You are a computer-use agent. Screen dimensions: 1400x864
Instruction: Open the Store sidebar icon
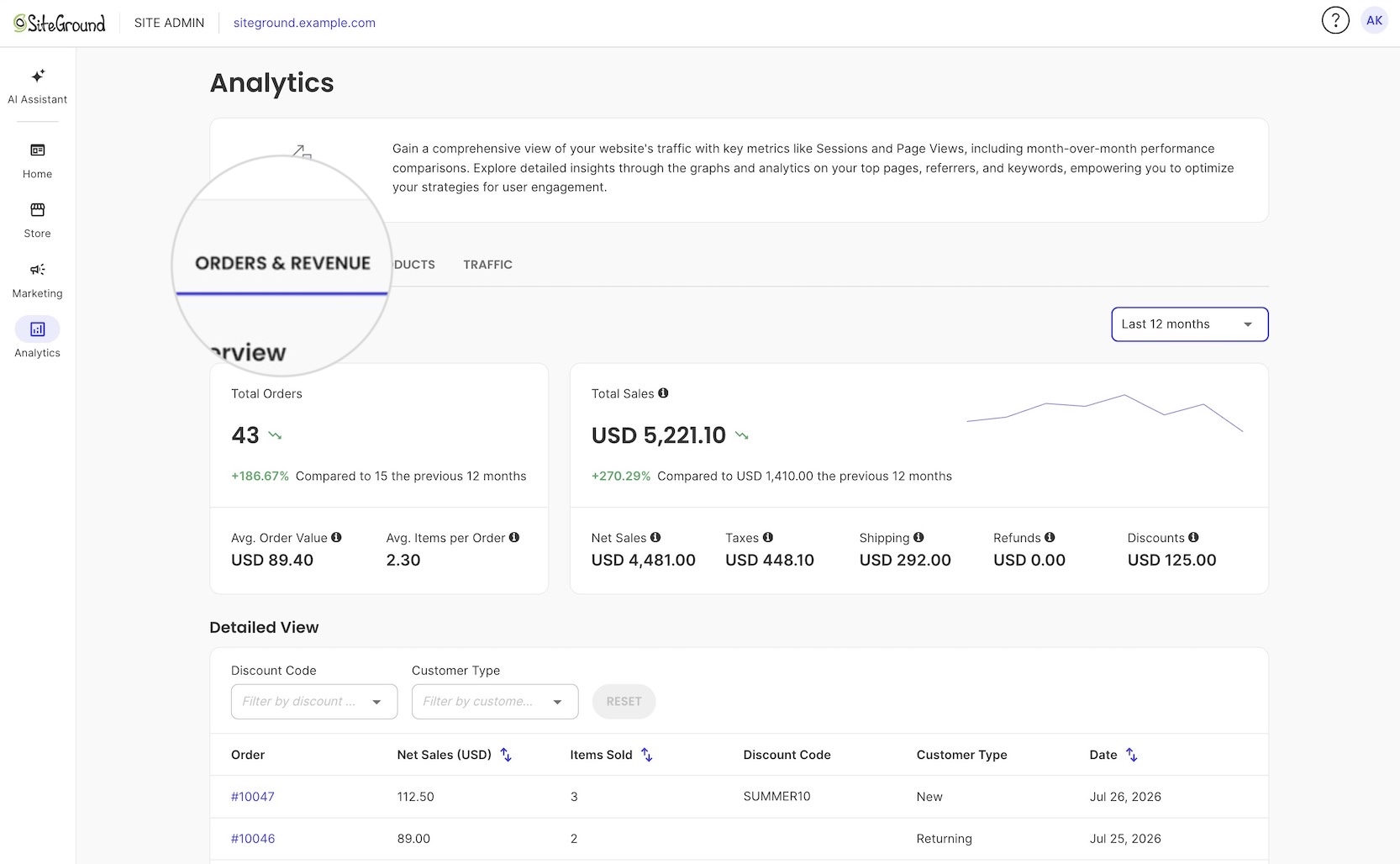tap(38, 210)
